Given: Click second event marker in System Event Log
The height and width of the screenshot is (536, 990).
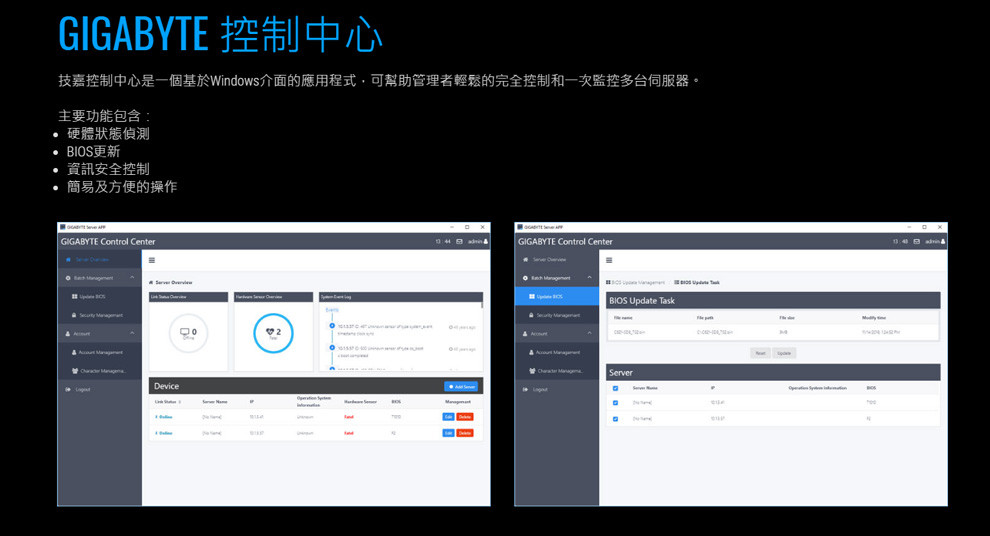Looking at the screenshot, I should click(x=332, y=348).
